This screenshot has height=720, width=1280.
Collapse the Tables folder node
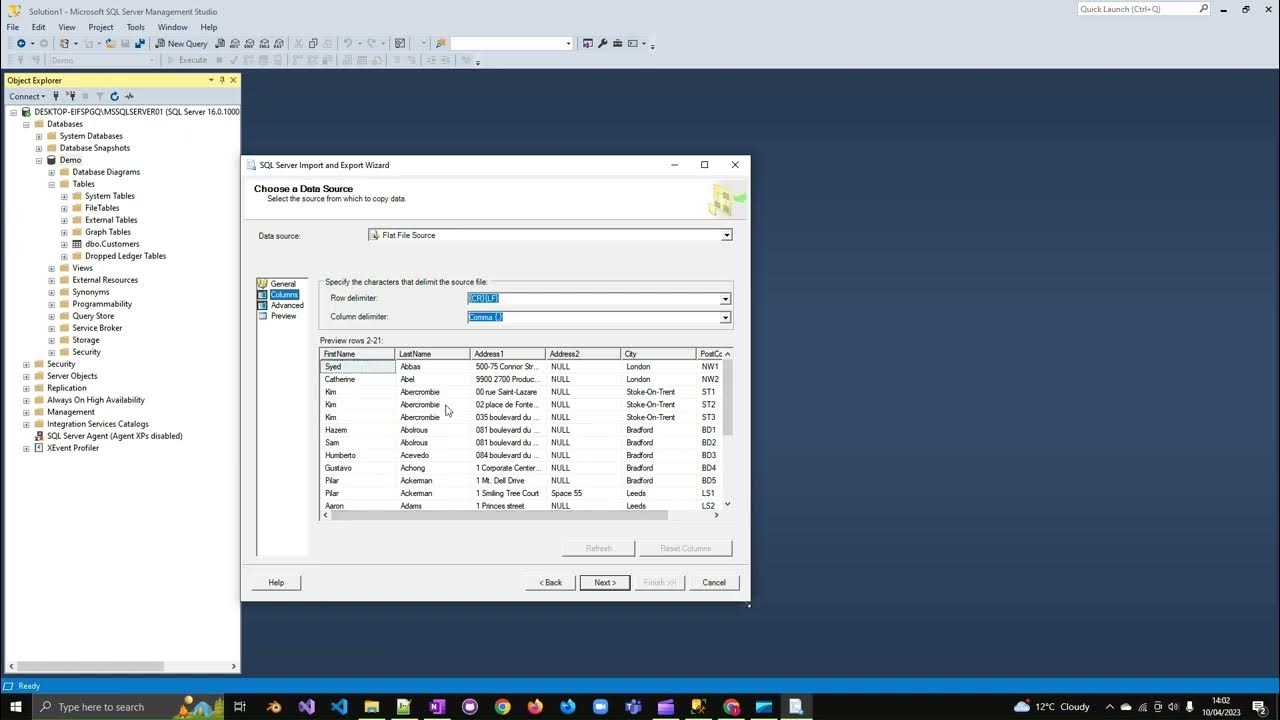coord(52,184)
